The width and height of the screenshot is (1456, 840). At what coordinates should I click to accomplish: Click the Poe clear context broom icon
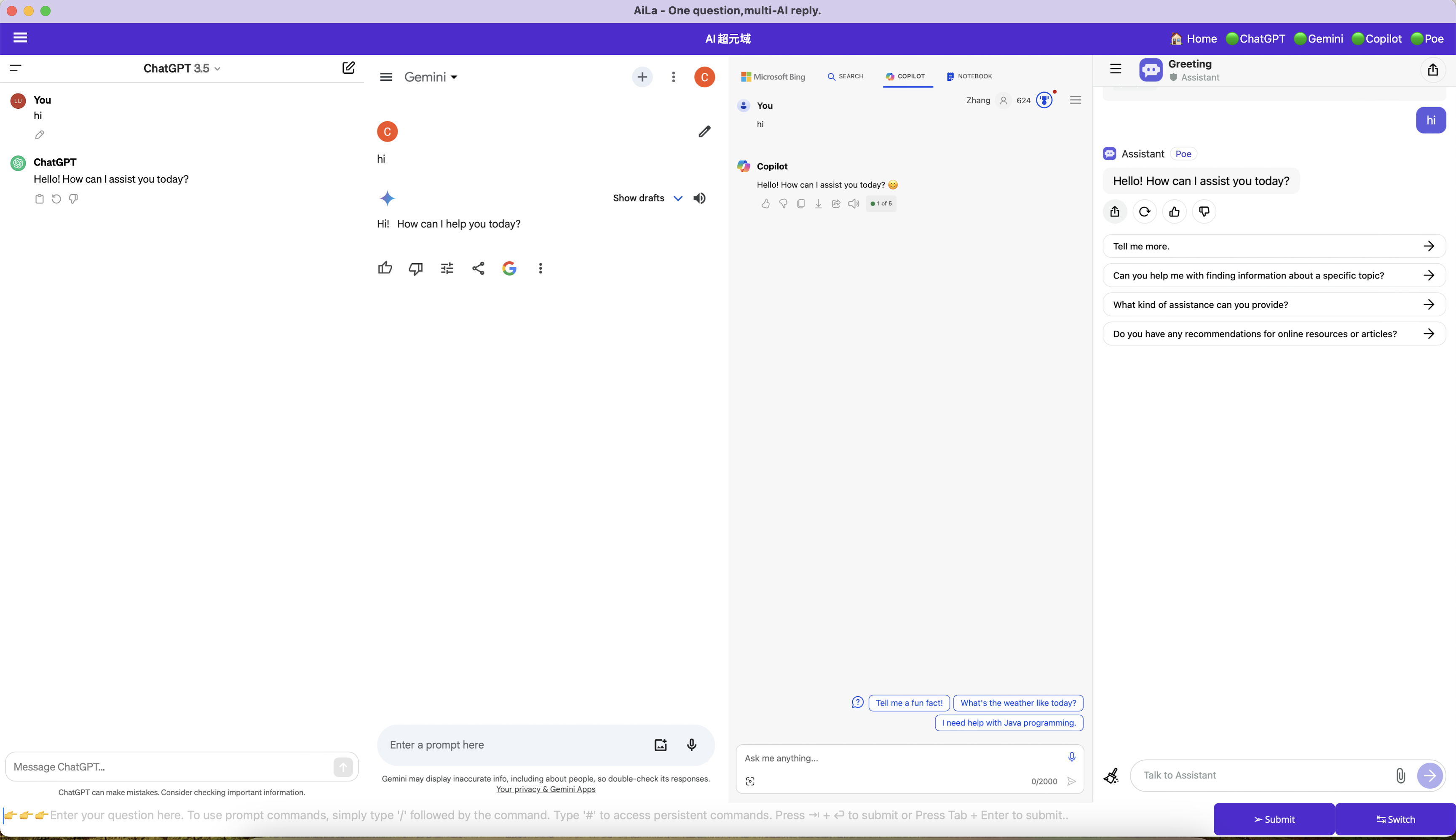pyautogui.click(x=1111, y=776)
